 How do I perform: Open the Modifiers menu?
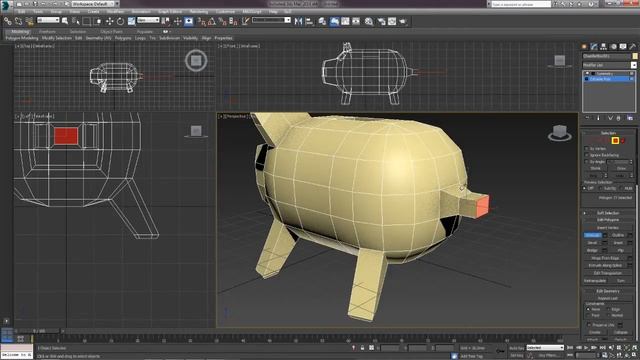pos(116,11)
